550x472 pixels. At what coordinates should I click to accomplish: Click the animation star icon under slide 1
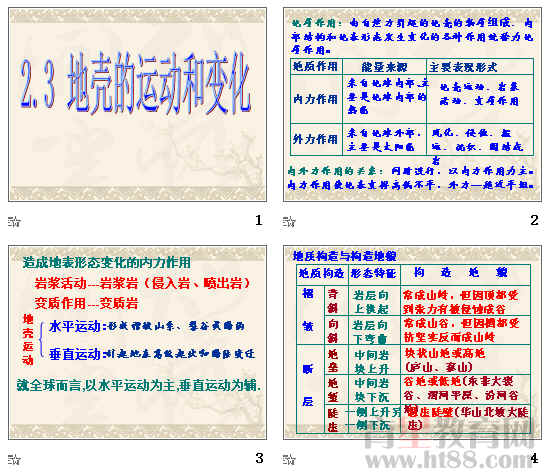pyautogui.click(x=14, y=222)
